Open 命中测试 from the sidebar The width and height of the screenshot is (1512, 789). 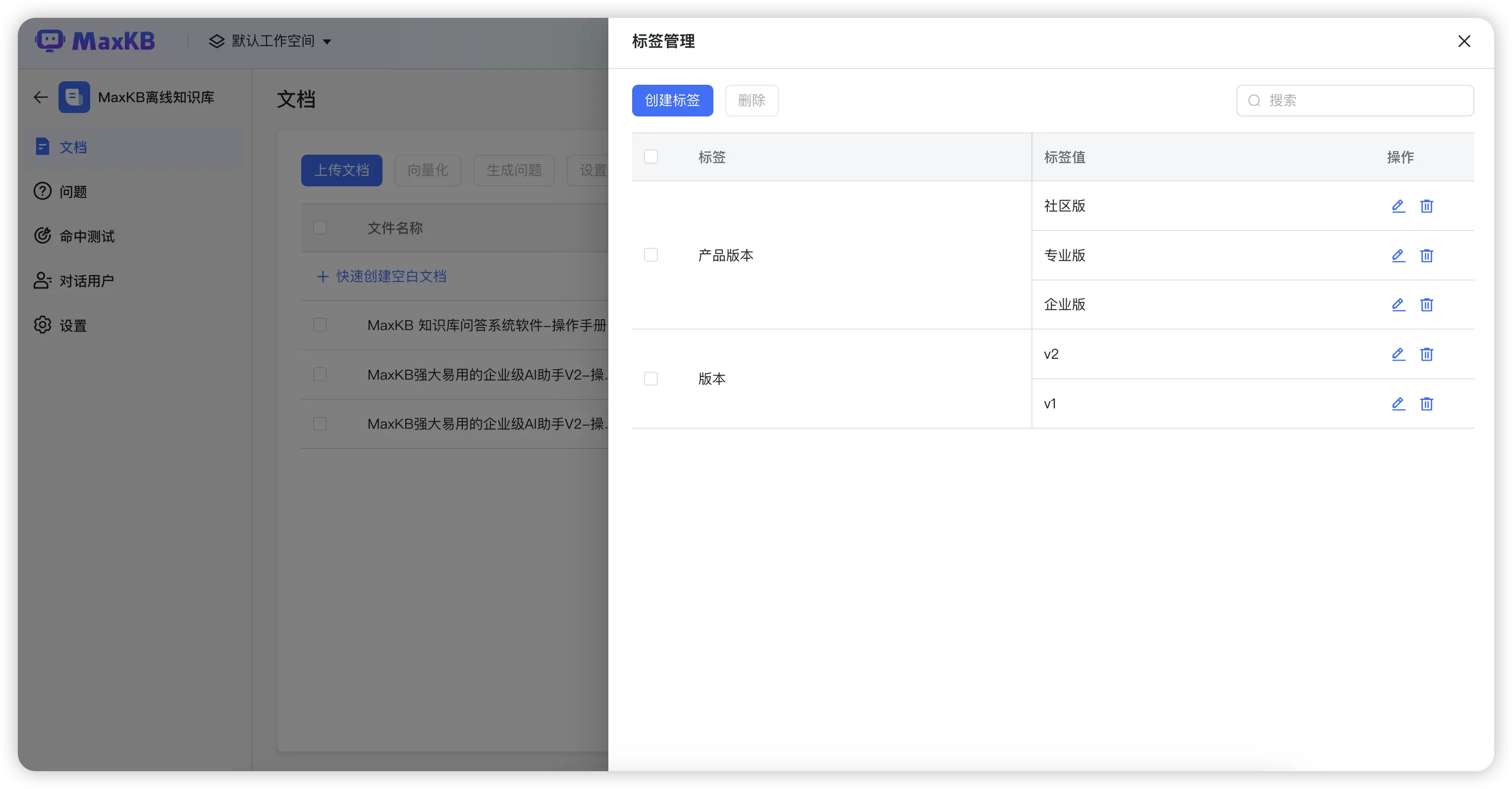pyautogui.click(x=87, y=235)
